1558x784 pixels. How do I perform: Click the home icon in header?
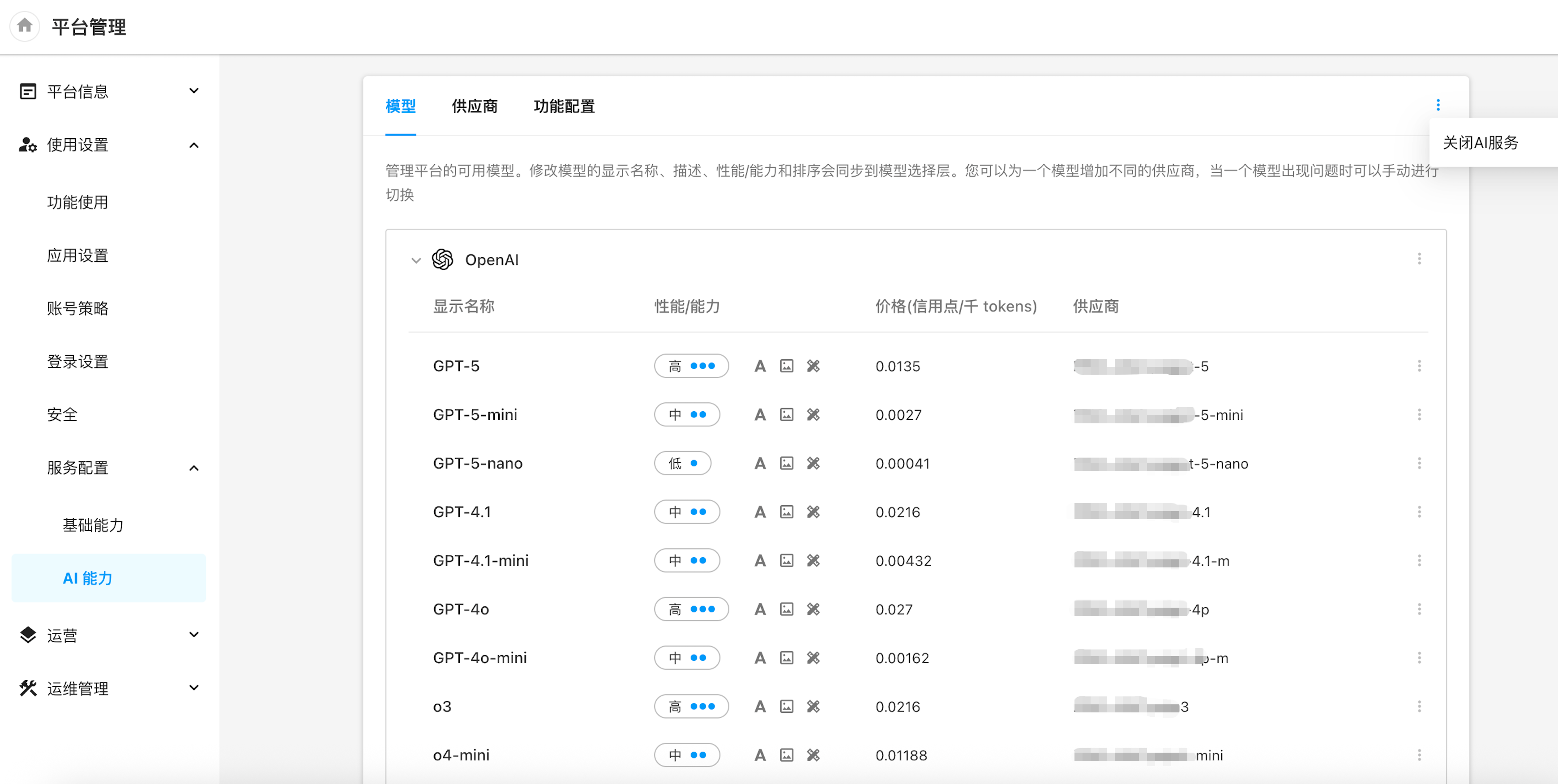pos(25,26)
